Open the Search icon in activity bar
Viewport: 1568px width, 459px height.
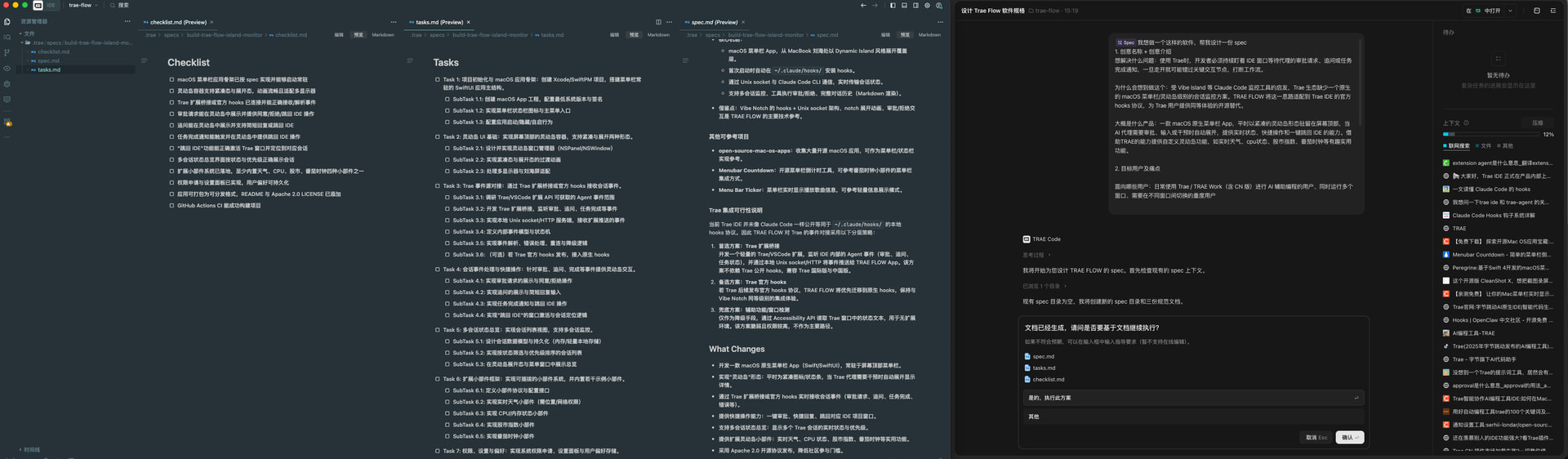pos(7,37)
